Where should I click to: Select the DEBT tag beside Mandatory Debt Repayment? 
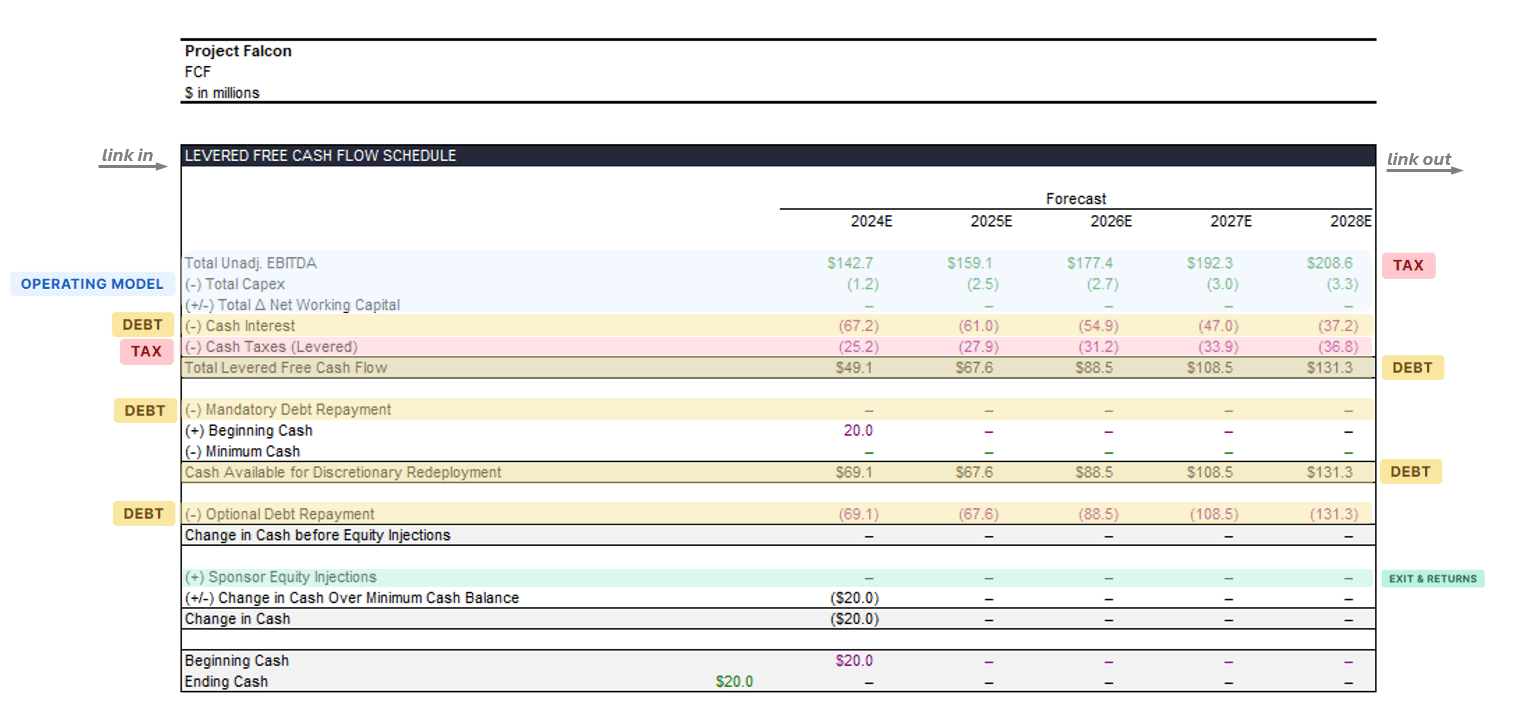(x=144, y=410)
